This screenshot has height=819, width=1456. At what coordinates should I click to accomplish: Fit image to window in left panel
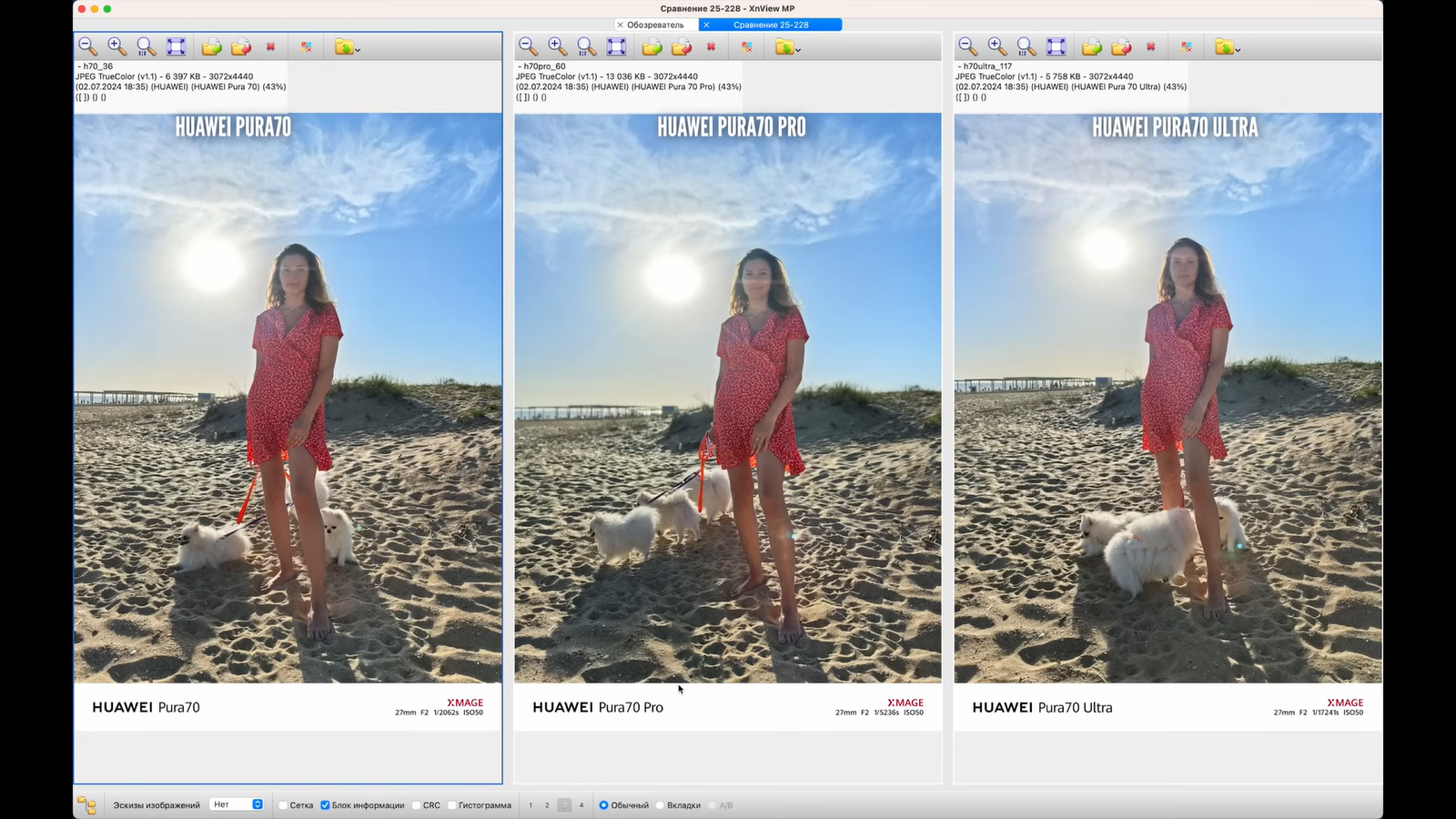176,46
